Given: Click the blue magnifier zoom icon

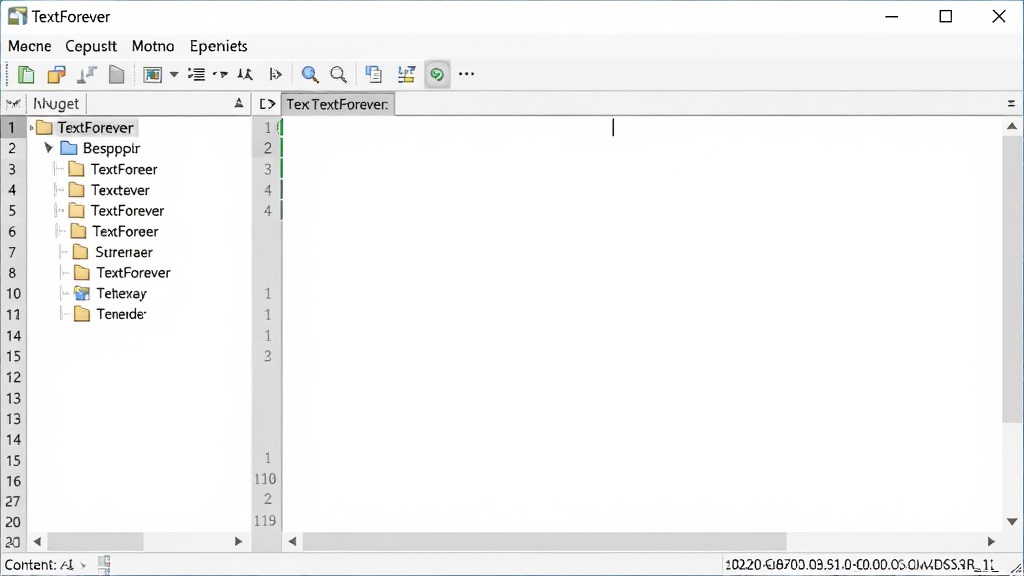Looking at the screenshot, I should [310, 74].
